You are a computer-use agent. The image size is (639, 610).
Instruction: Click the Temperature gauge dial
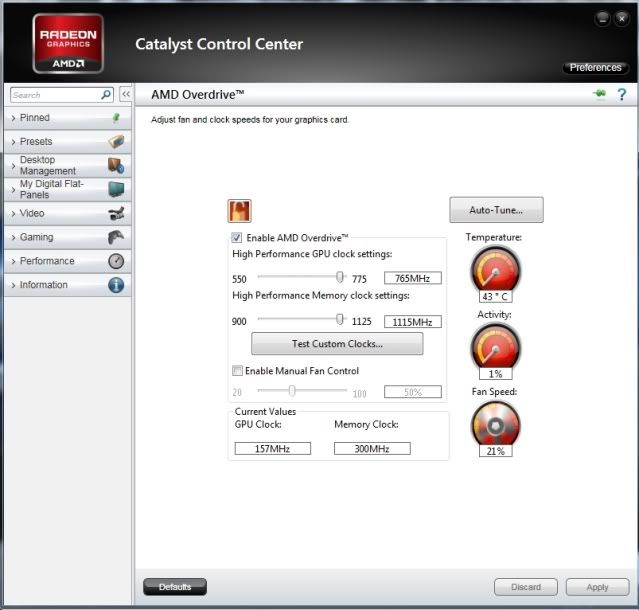496,269
